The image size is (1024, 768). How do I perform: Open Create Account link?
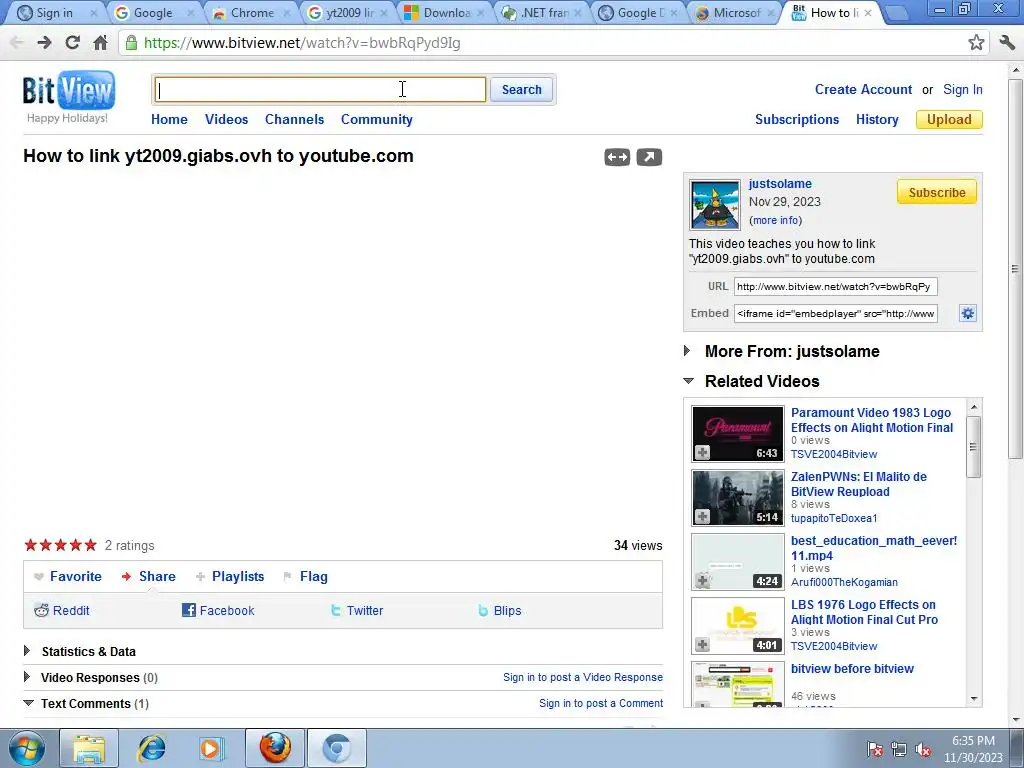(x=863, y=89)
